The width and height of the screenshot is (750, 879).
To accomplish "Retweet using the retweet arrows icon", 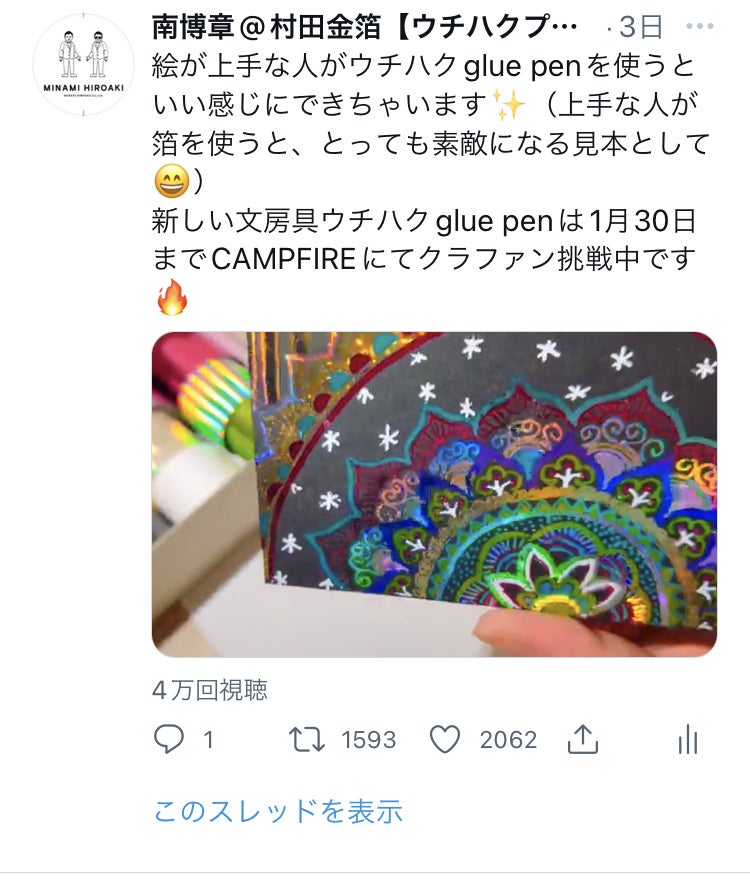I will click(x=307, y=739).
